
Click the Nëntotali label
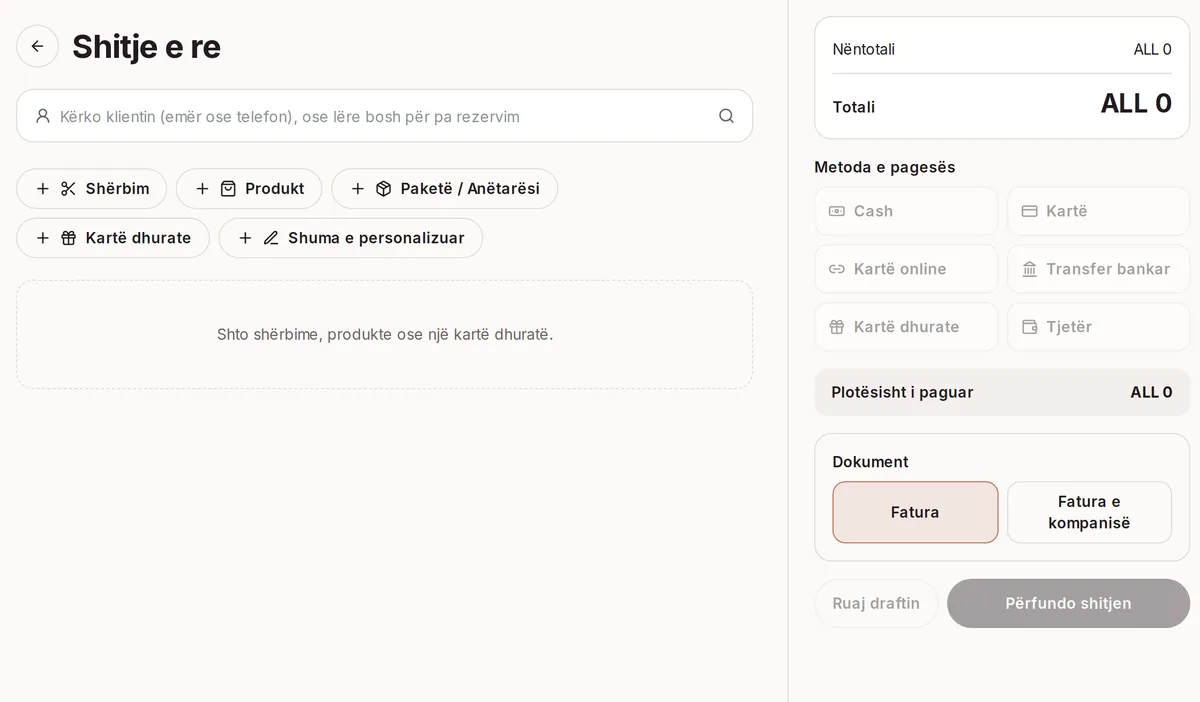click(x=864, y=49)
